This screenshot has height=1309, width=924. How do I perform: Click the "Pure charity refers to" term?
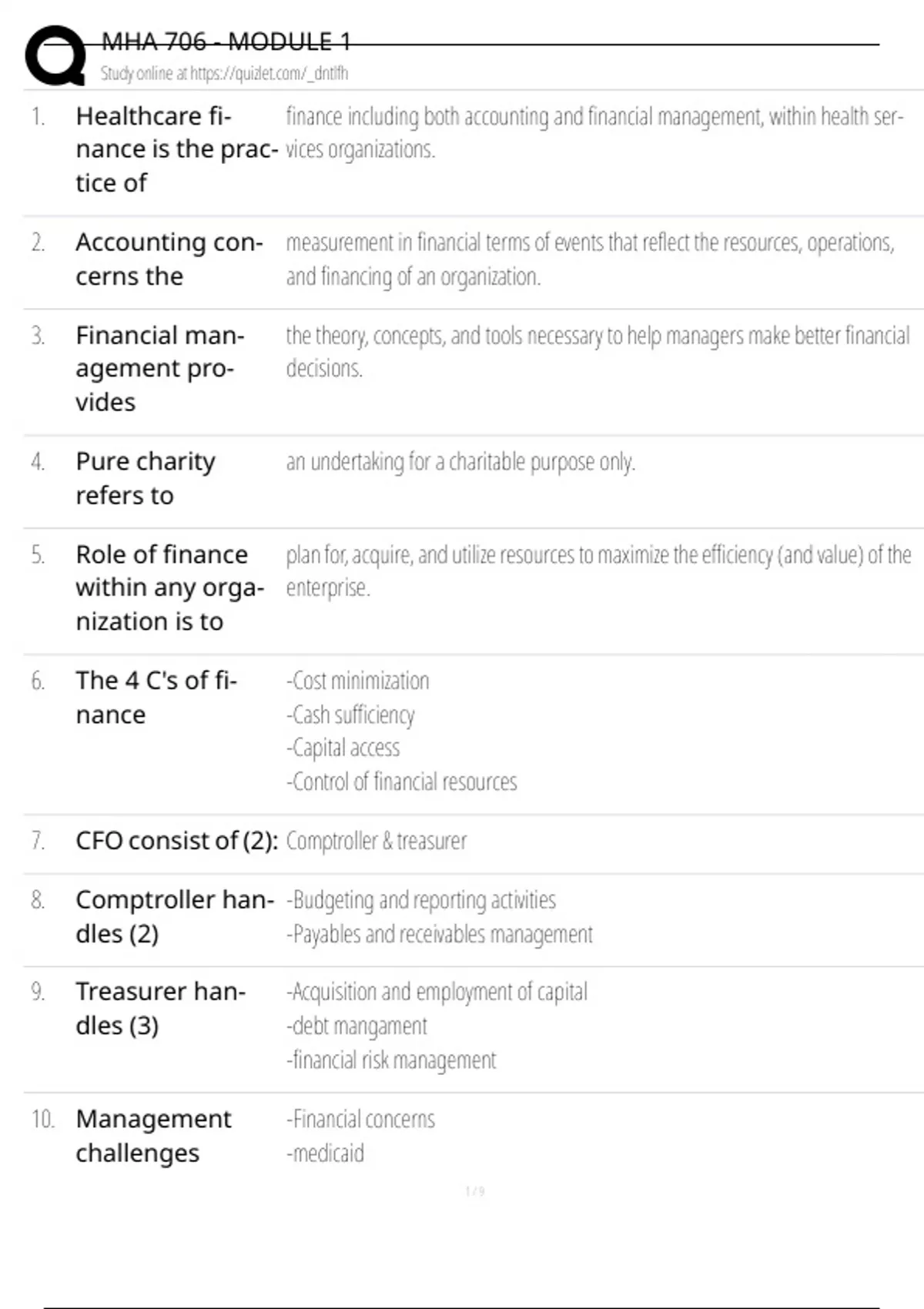(145, 478)
